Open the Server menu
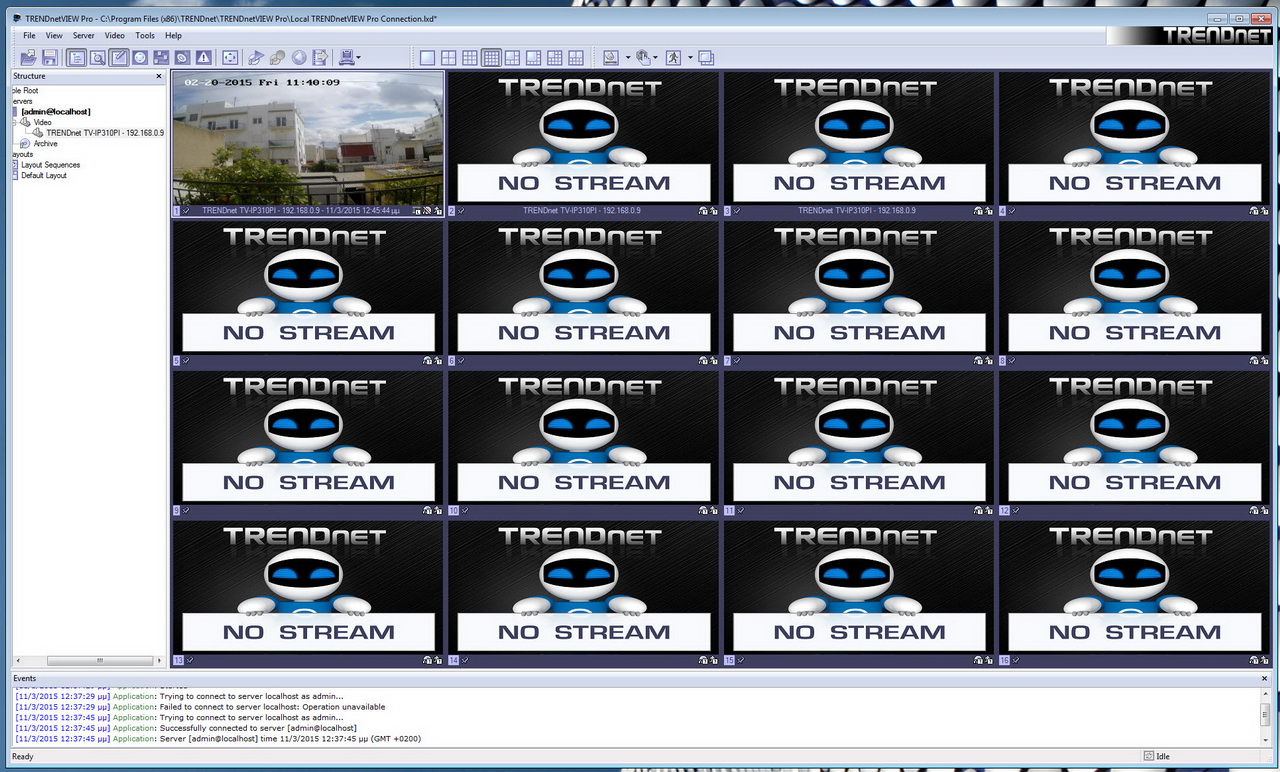1280x772 pixels. [x=84, y=35]
